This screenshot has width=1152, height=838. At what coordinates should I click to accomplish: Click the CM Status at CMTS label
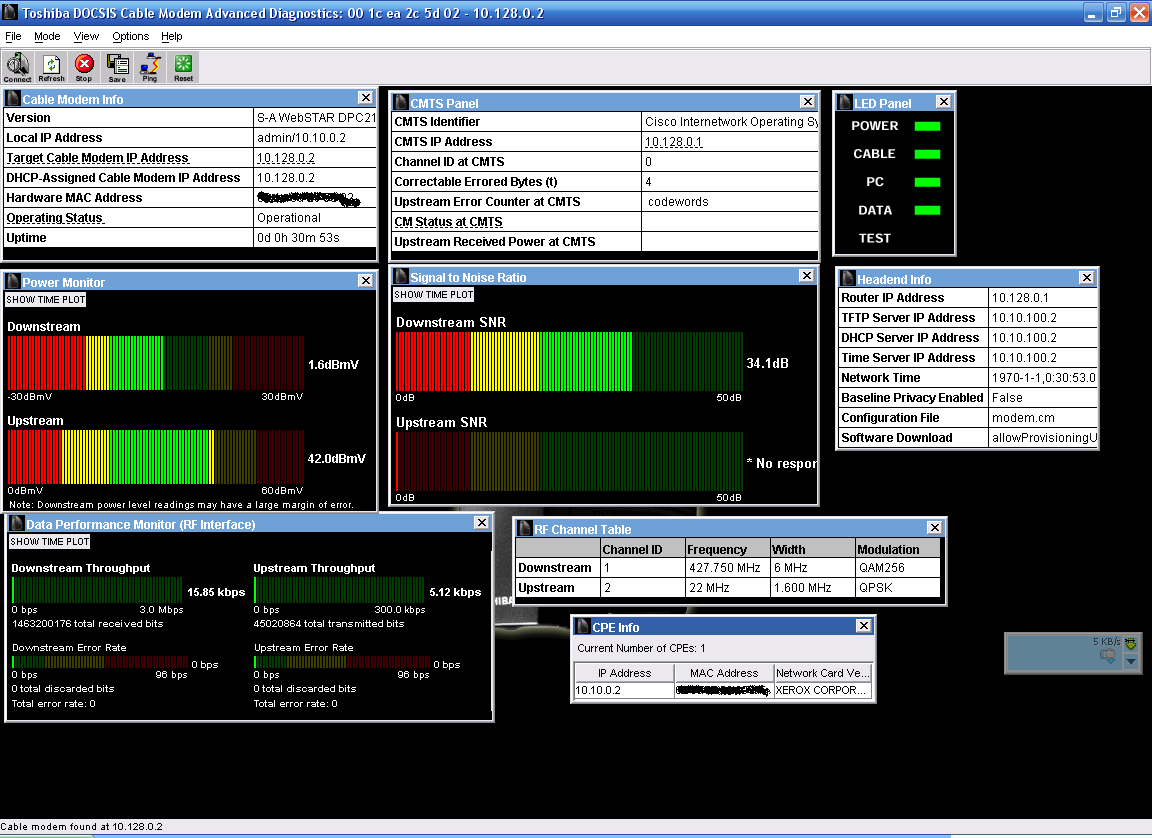448,222
